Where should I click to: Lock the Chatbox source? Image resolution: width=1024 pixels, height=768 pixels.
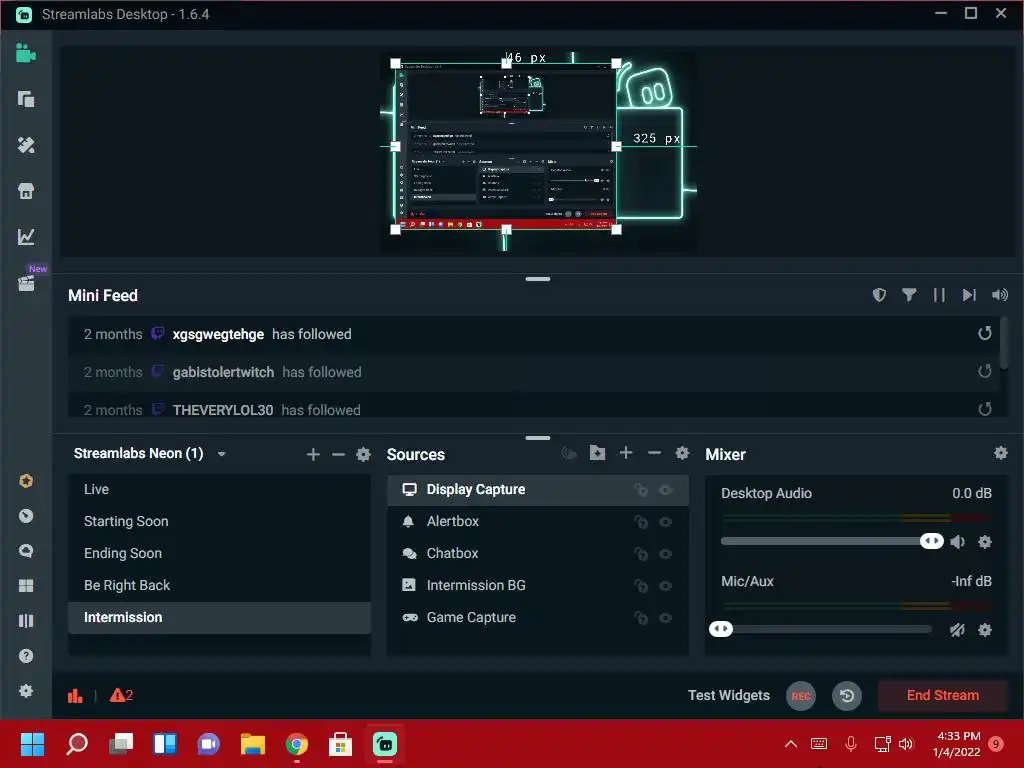[x=641, y=554]
